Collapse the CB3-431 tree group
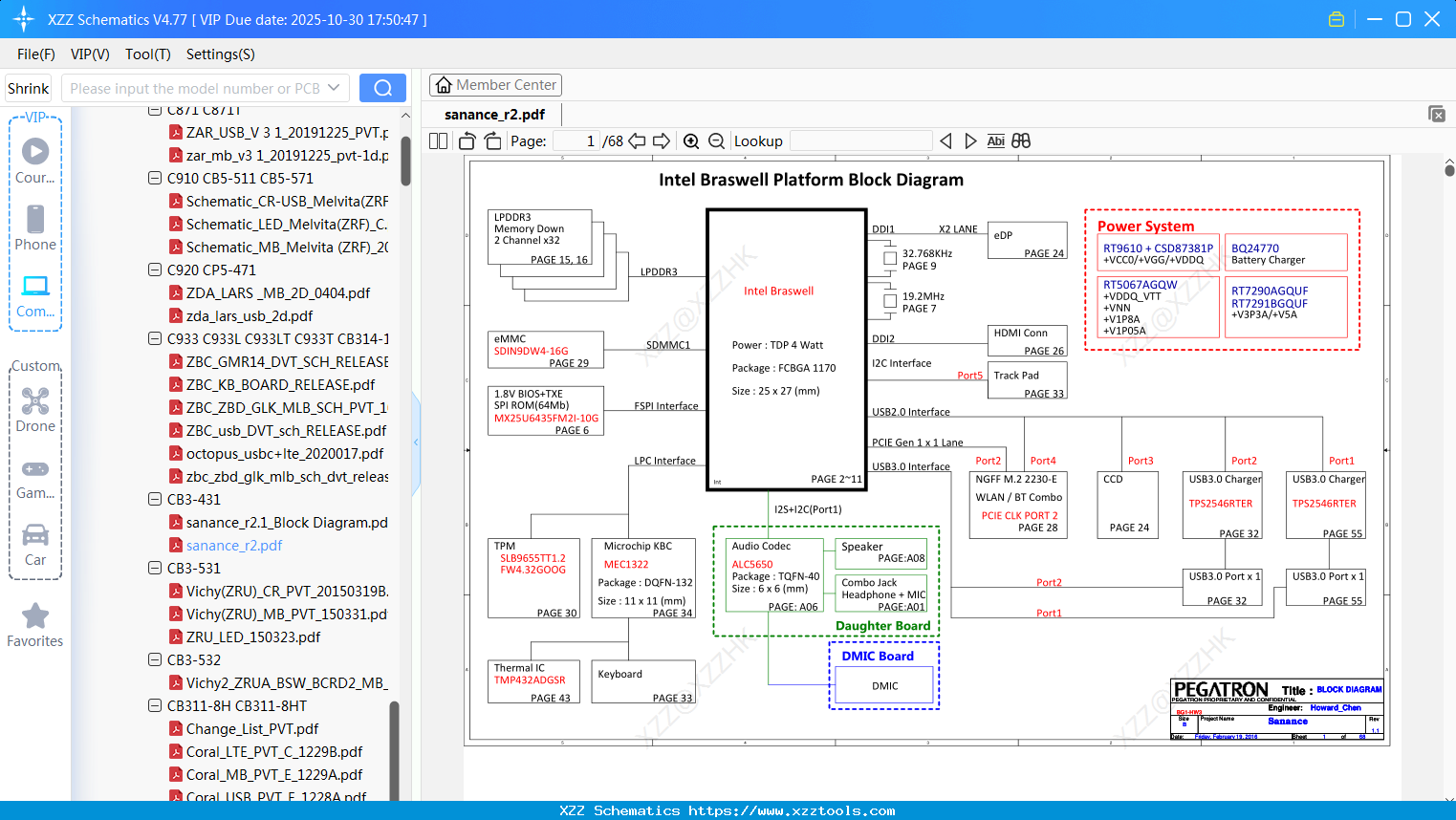Screen dimensions: 1456x820 coord(155,500)
